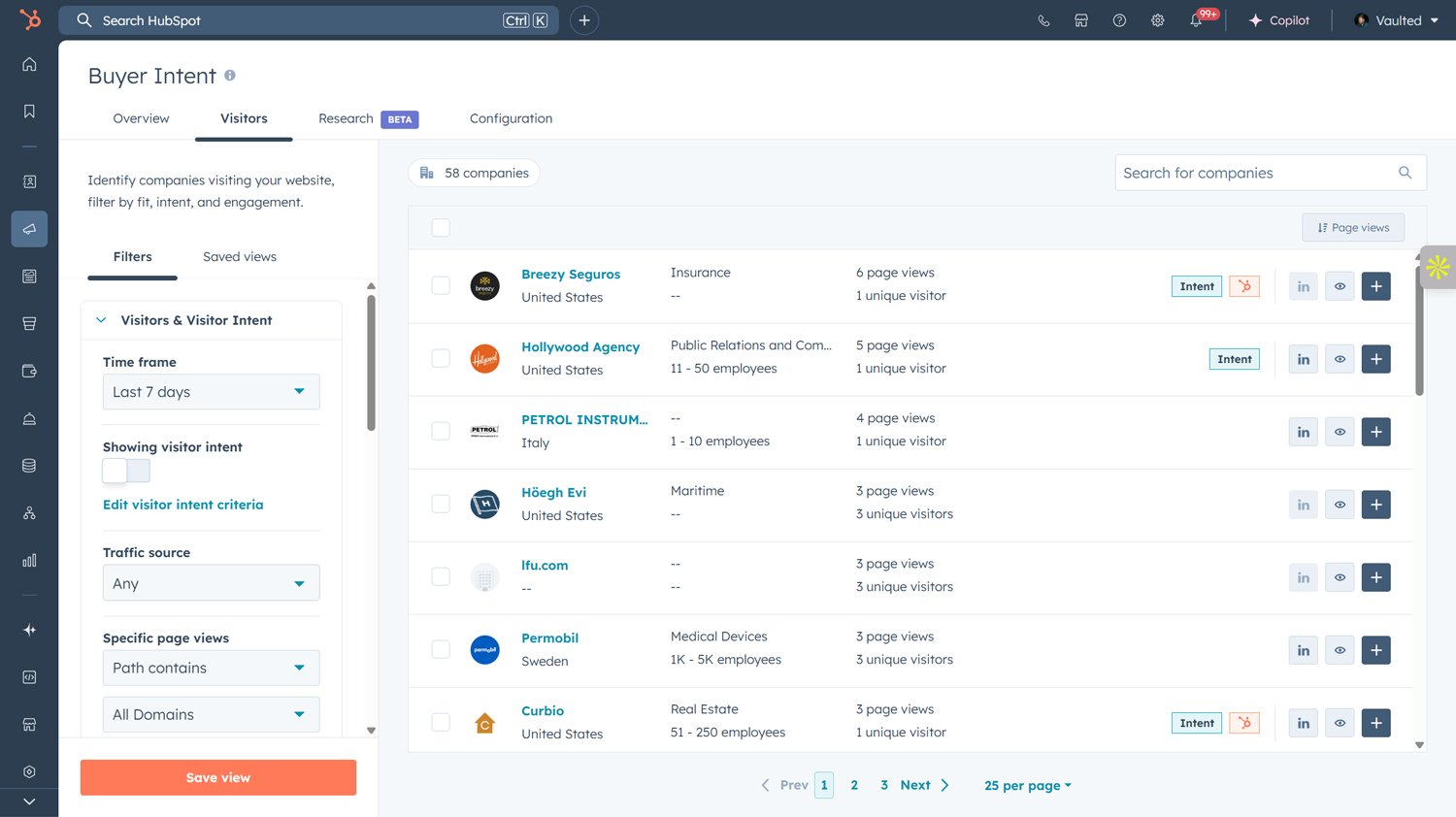The height and width of the screenshot is (817, 1456).
Task: Open the Research BETA tab
Action: pos(368,118)
